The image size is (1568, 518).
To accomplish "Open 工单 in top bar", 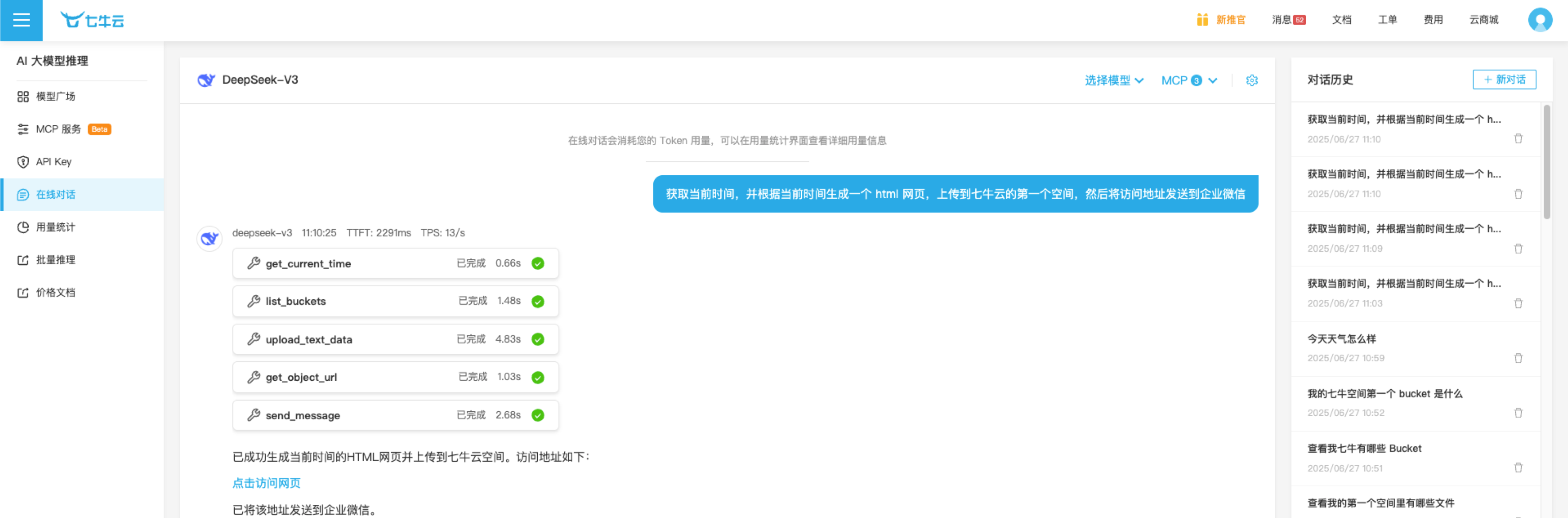I will (x=1387, y=20).
